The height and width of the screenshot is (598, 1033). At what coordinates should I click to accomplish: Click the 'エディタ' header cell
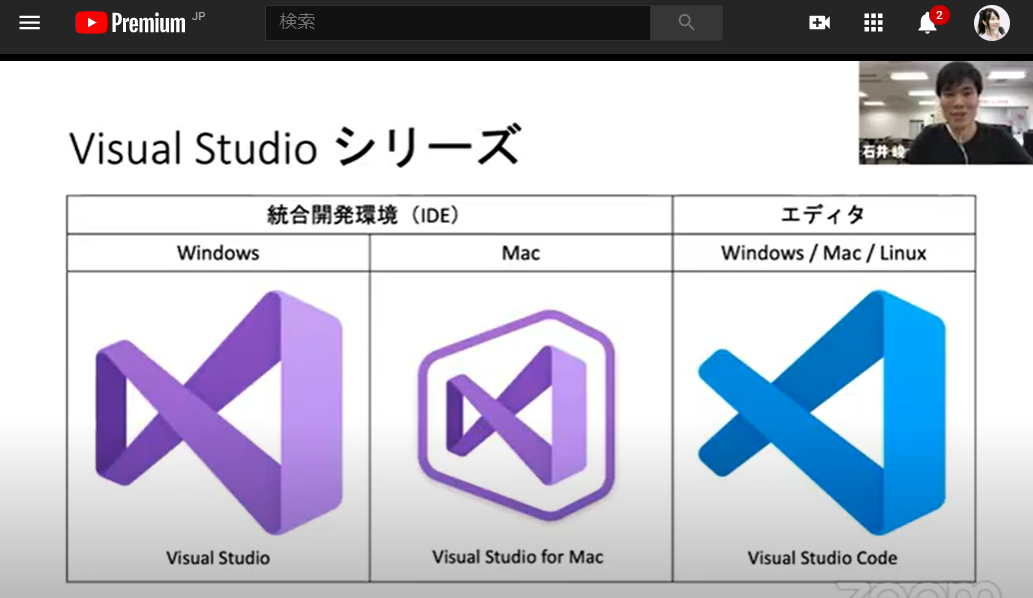pos(824,215)
